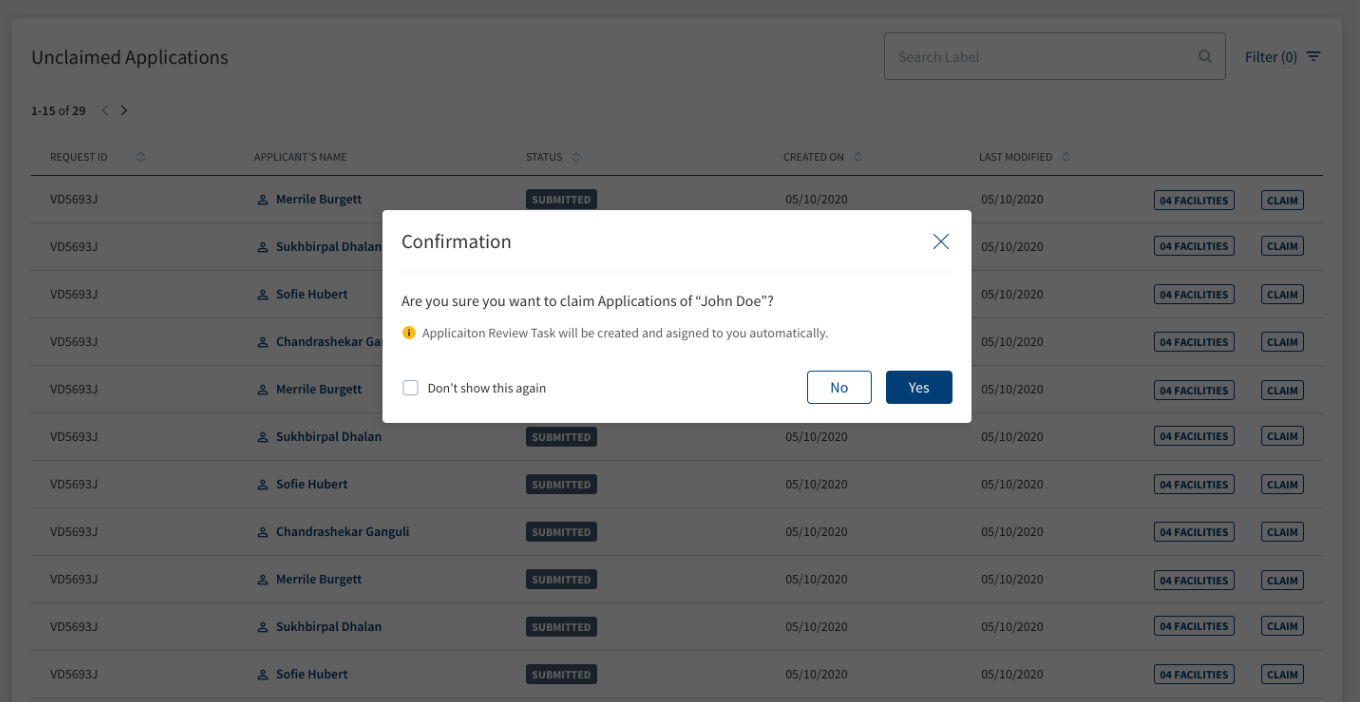The image size is (1360, 702).
Task: Click the Submitted status badge of Chandrashekar Ganguli
Action: pos(561,532)
